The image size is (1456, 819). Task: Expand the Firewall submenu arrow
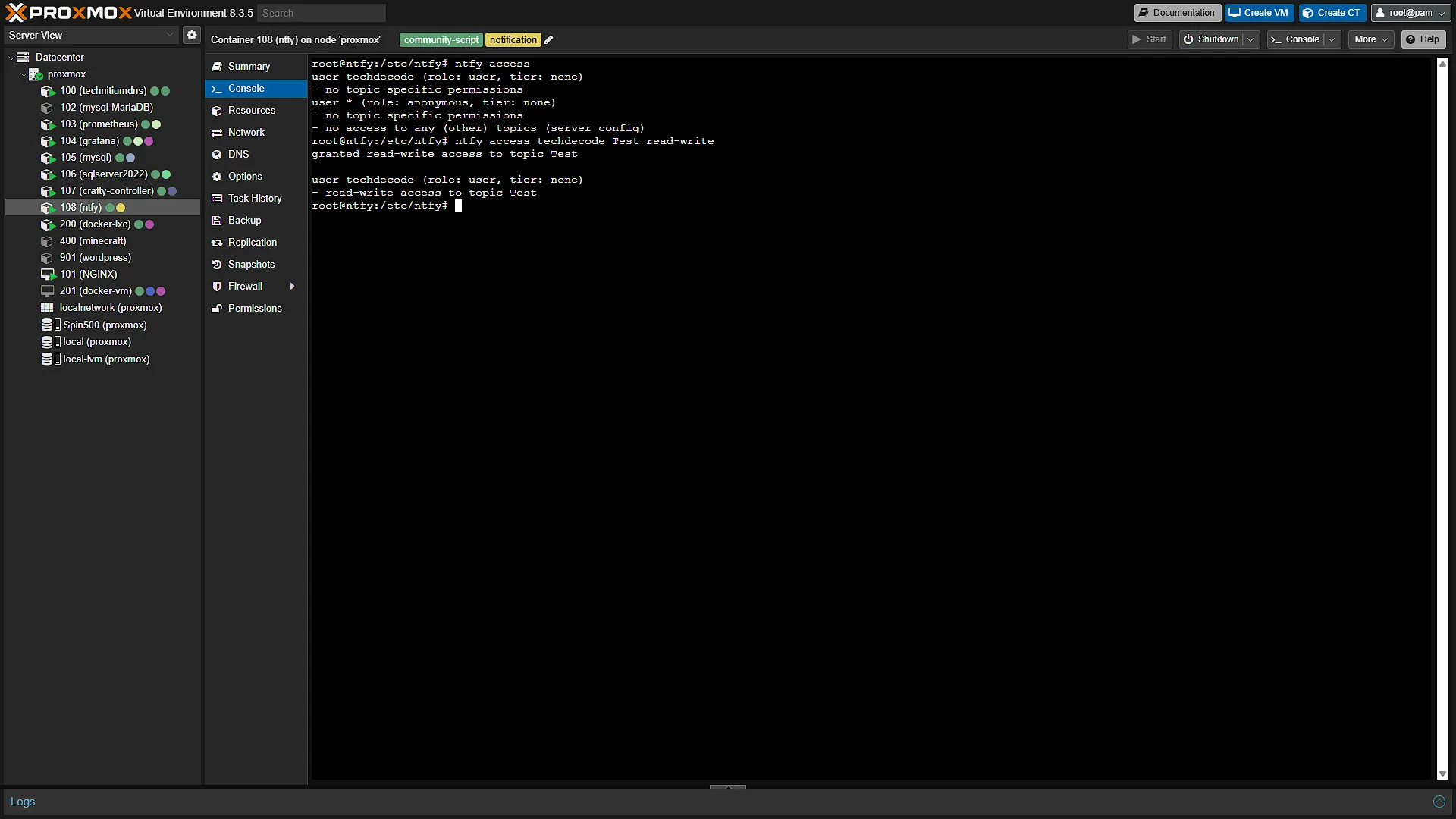tap(292, 287)
